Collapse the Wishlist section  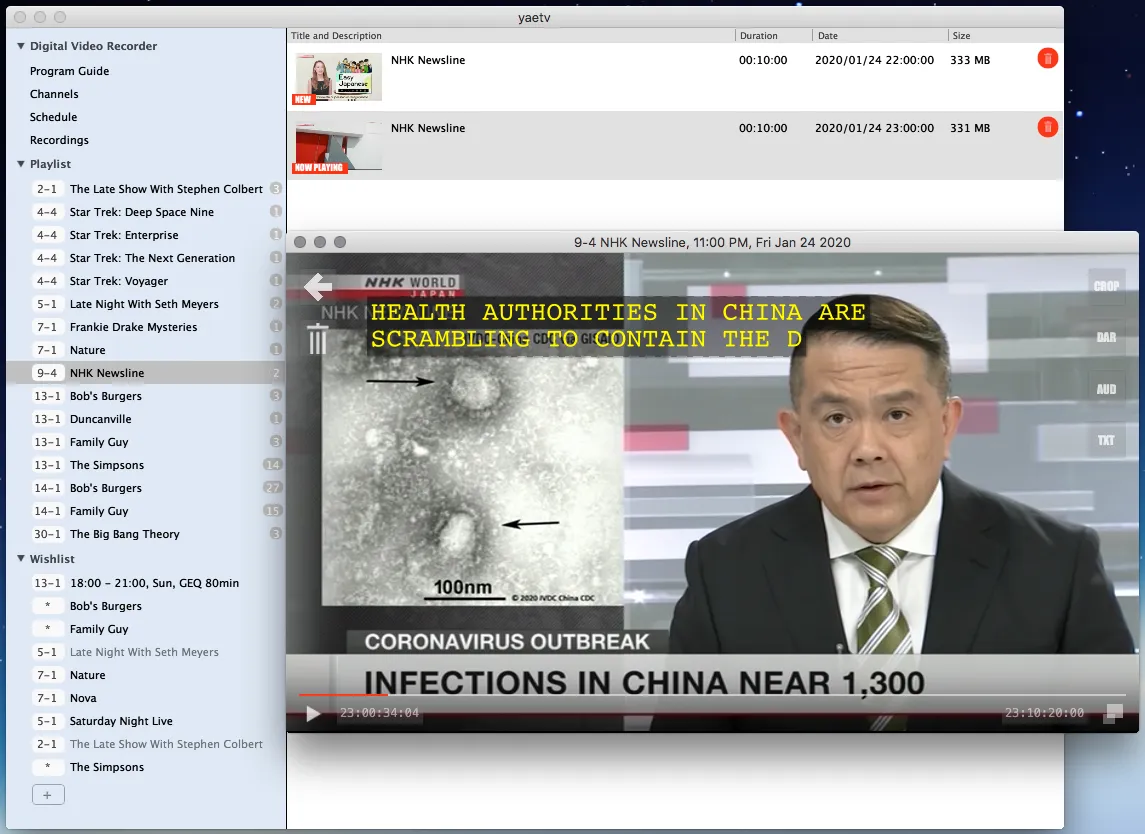tap(21, 559)
